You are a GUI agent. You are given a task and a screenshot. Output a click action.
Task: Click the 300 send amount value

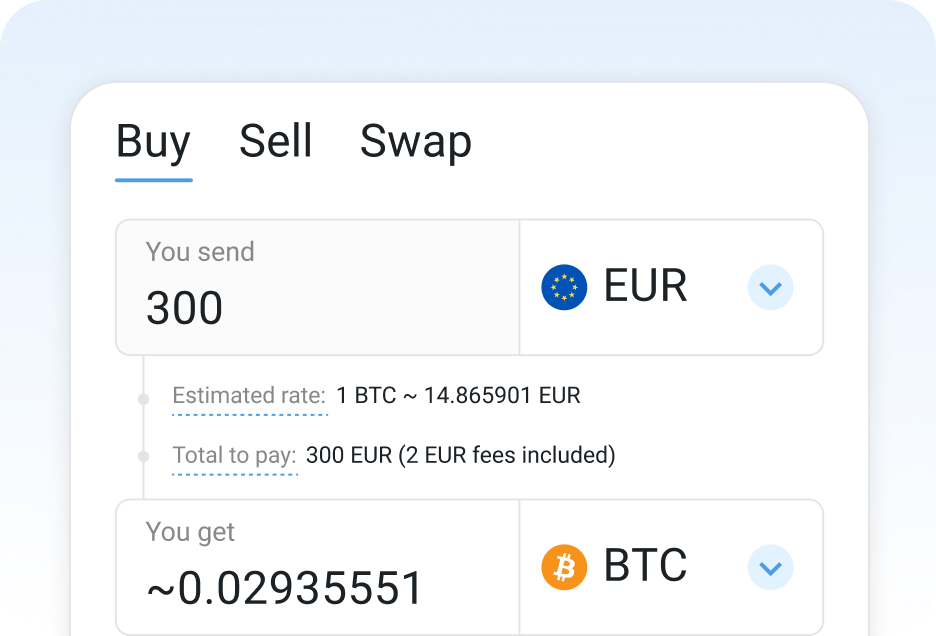pos(185,308)
